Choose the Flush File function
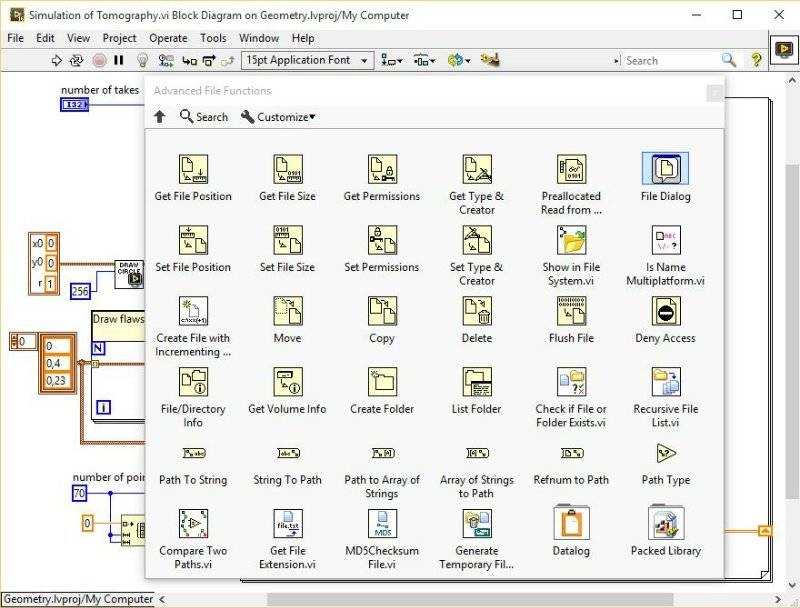Viewport: 800px width, 608px height. coord(571,311)
